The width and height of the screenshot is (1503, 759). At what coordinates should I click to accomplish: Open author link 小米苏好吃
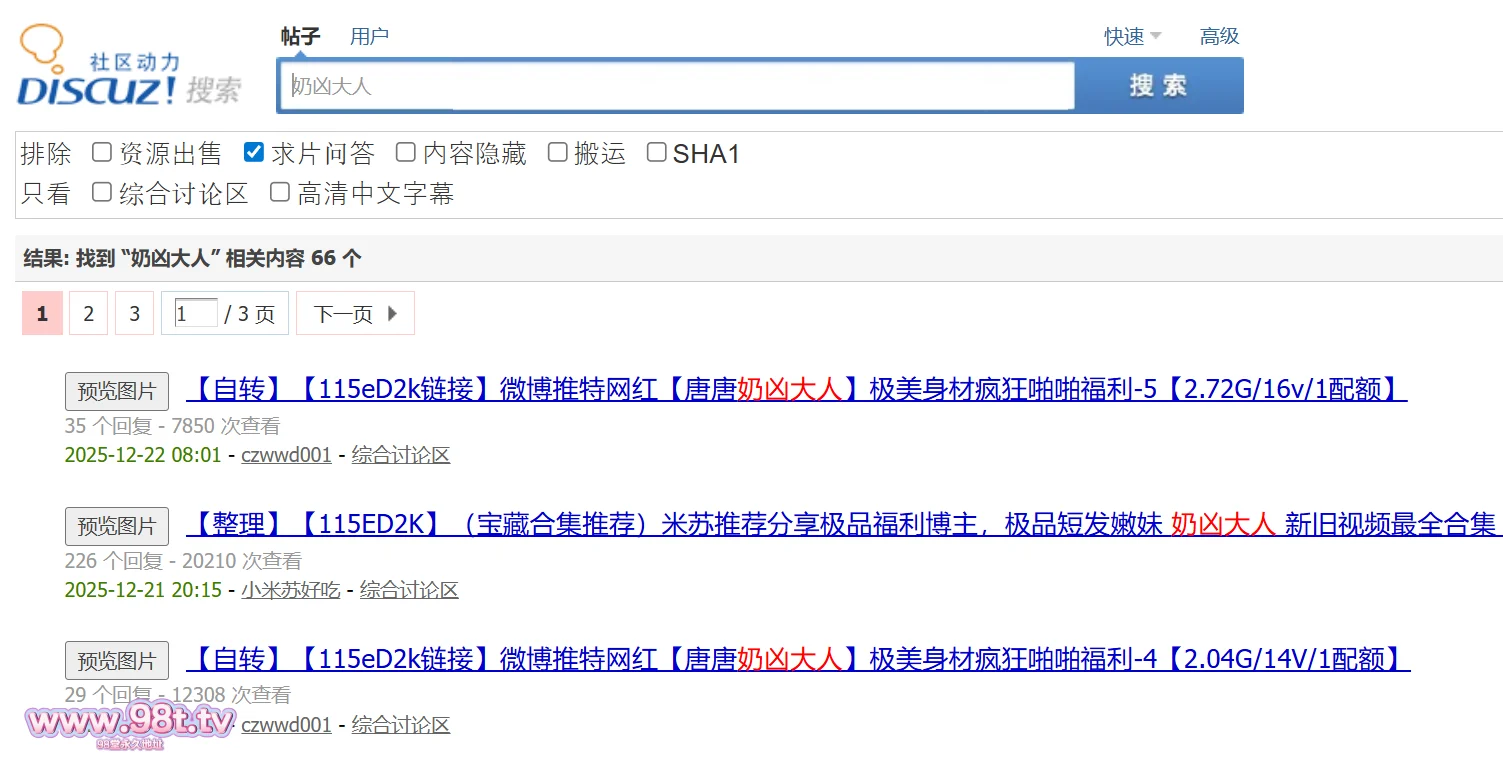(290, 590)
